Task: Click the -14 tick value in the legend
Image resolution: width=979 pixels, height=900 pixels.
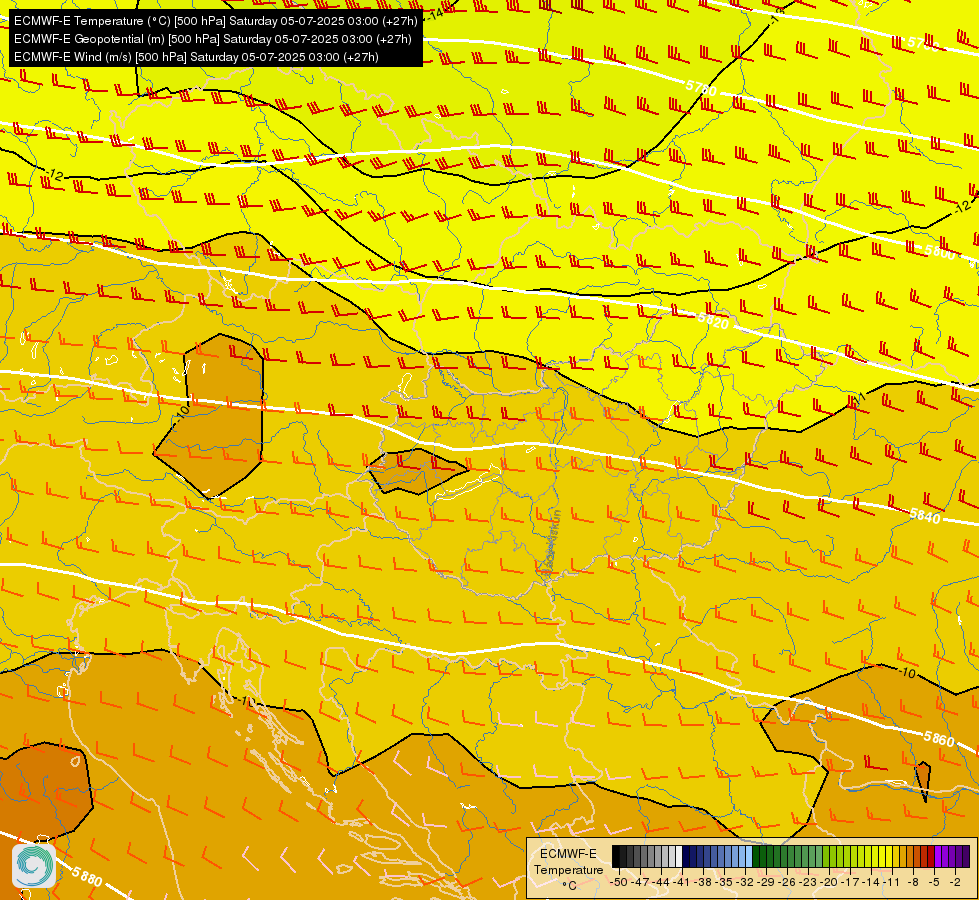Action: 871,882
